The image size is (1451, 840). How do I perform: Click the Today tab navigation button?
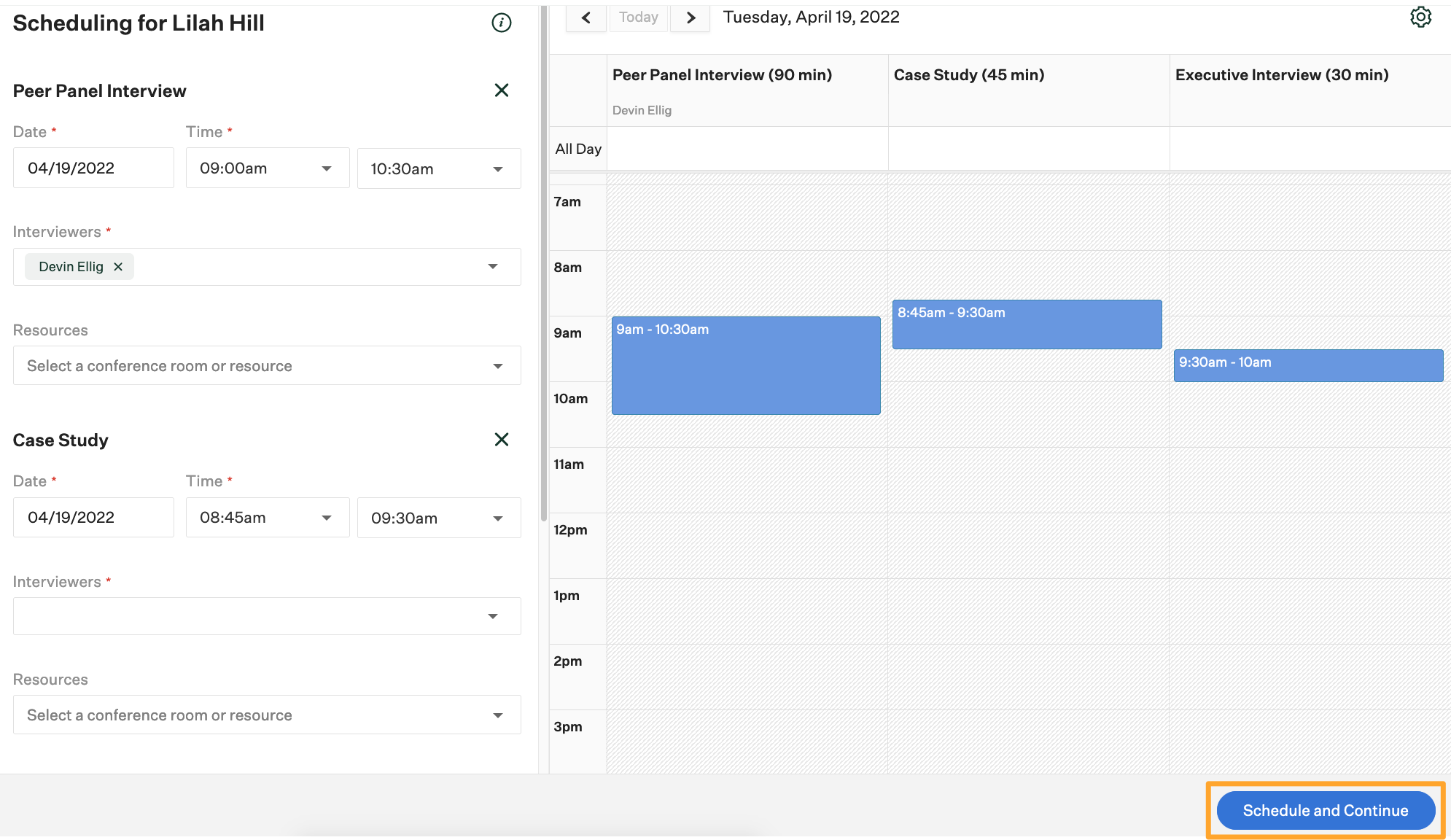[638, 16]
